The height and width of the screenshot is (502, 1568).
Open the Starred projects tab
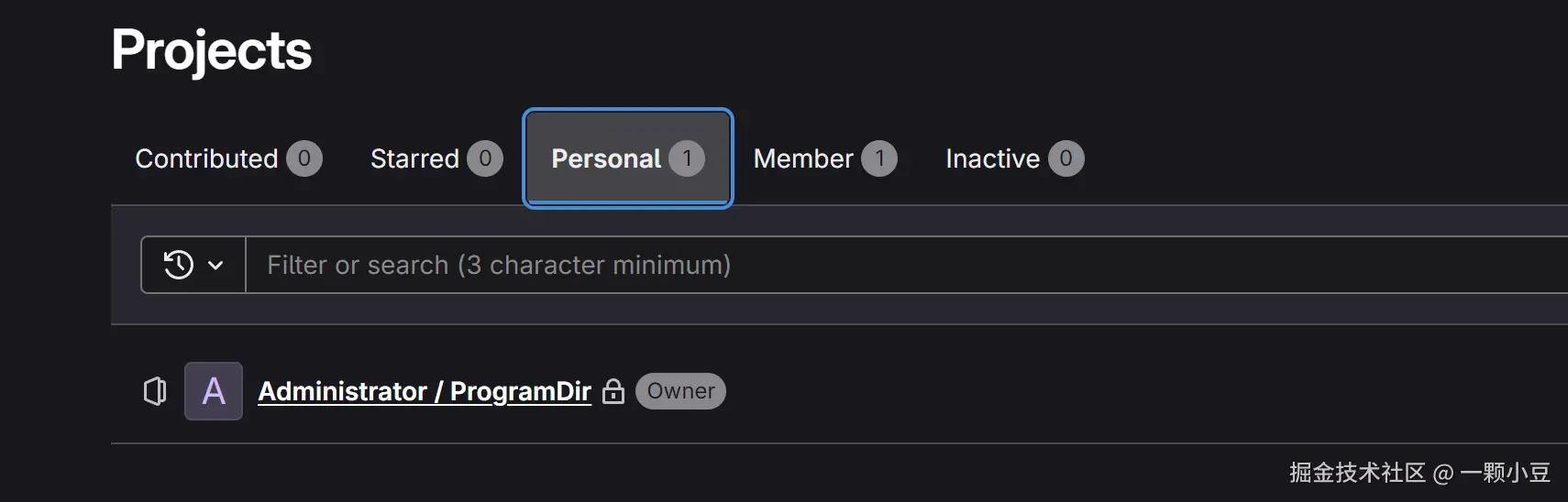[415, 158]
